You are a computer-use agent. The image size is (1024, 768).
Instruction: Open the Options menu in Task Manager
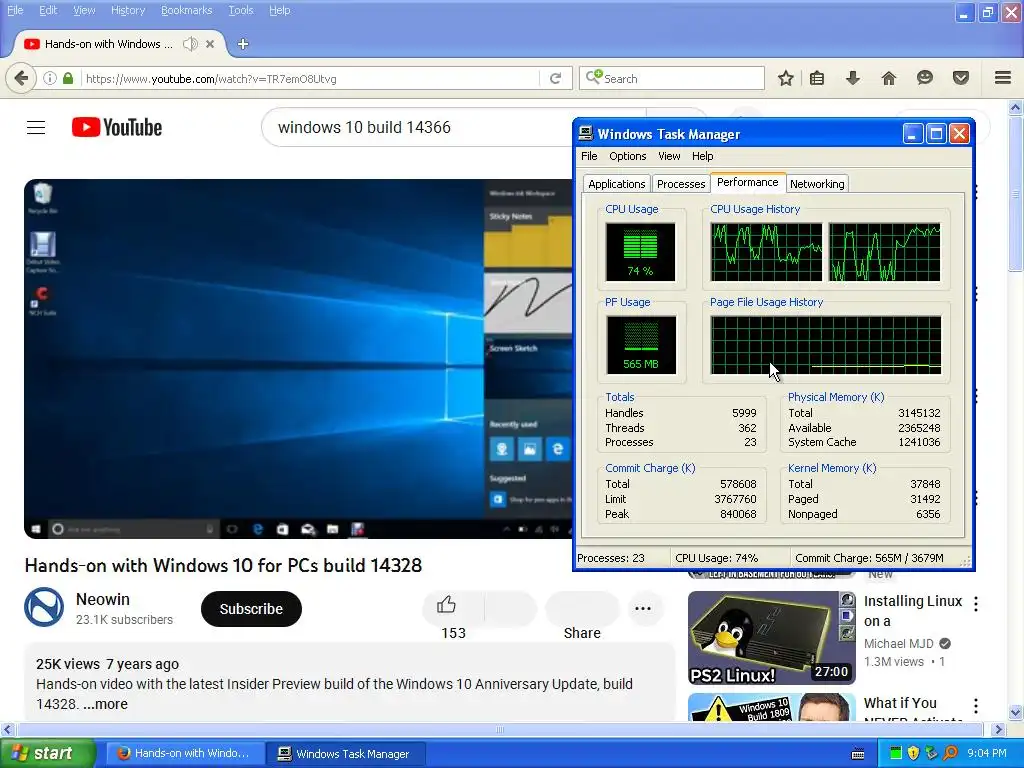tap(628, 156)
